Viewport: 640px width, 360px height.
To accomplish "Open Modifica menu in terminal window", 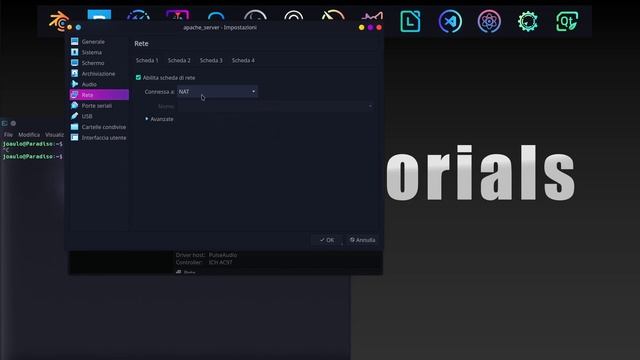I will [29, 134].
